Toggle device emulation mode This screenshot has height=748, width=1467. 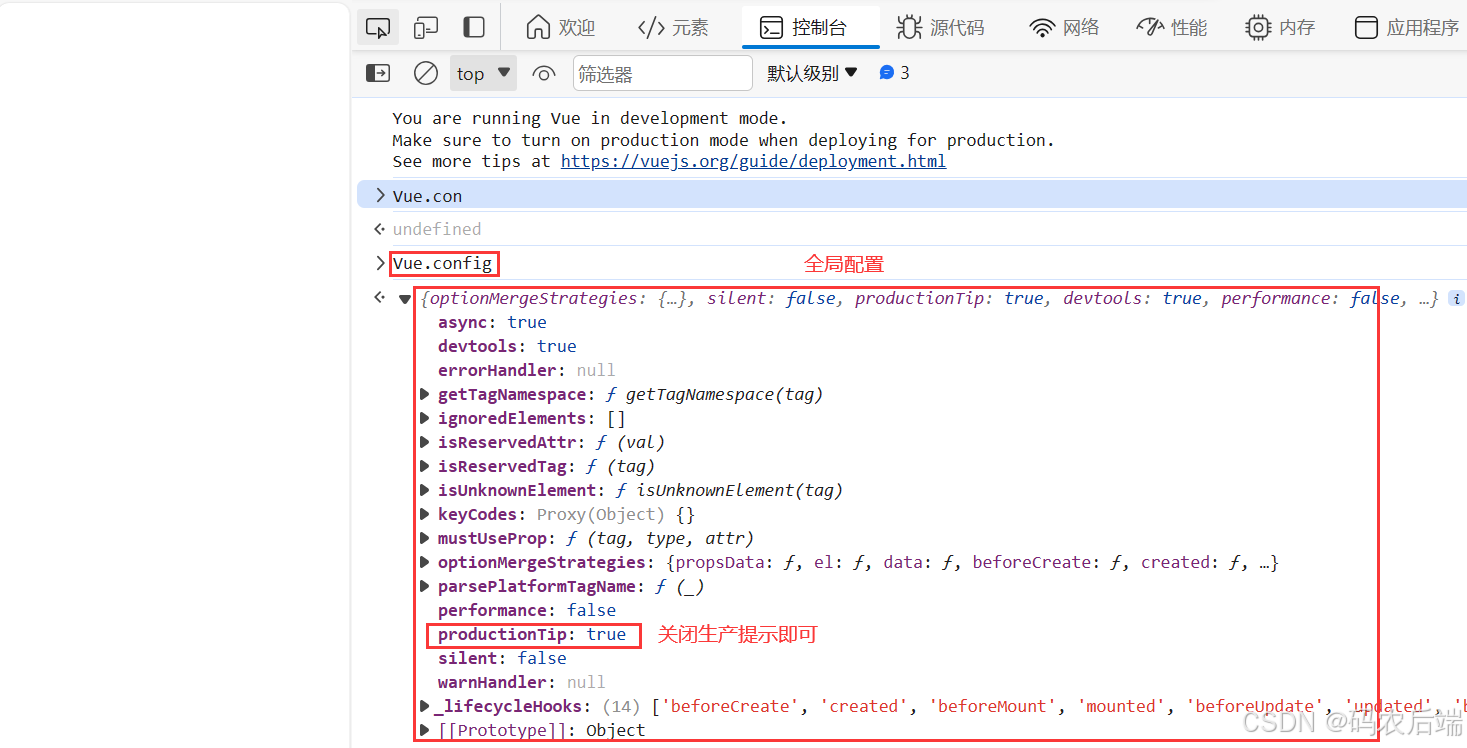(x=425, y=26)
